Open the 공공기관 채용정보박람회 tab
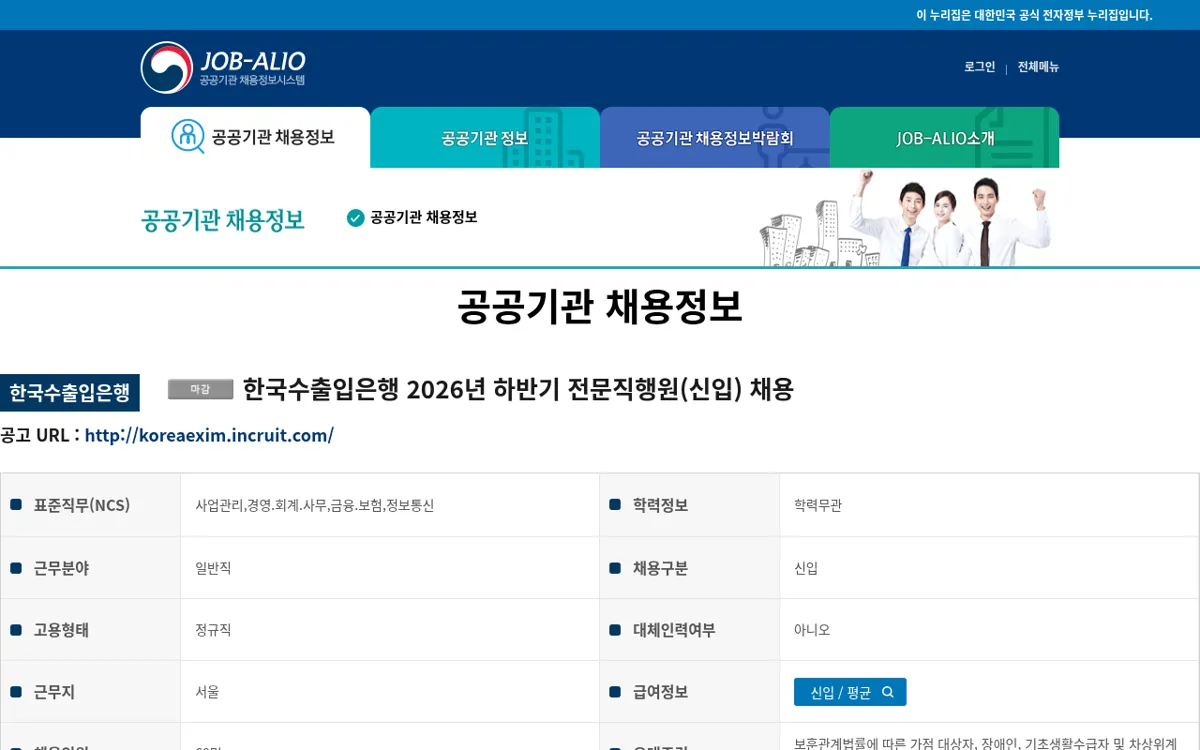 [x=715, y=138]
